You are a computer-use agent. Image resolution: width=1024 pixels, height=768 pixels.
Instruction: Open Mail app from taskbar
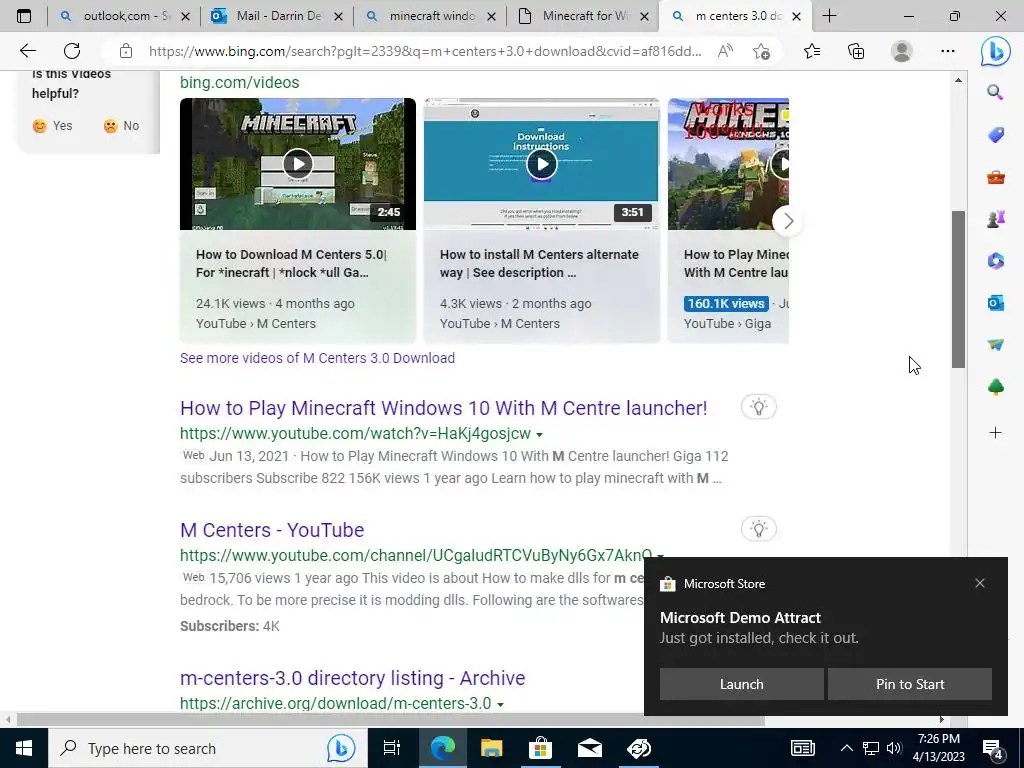pyautogui.click(x=590, y=748)
